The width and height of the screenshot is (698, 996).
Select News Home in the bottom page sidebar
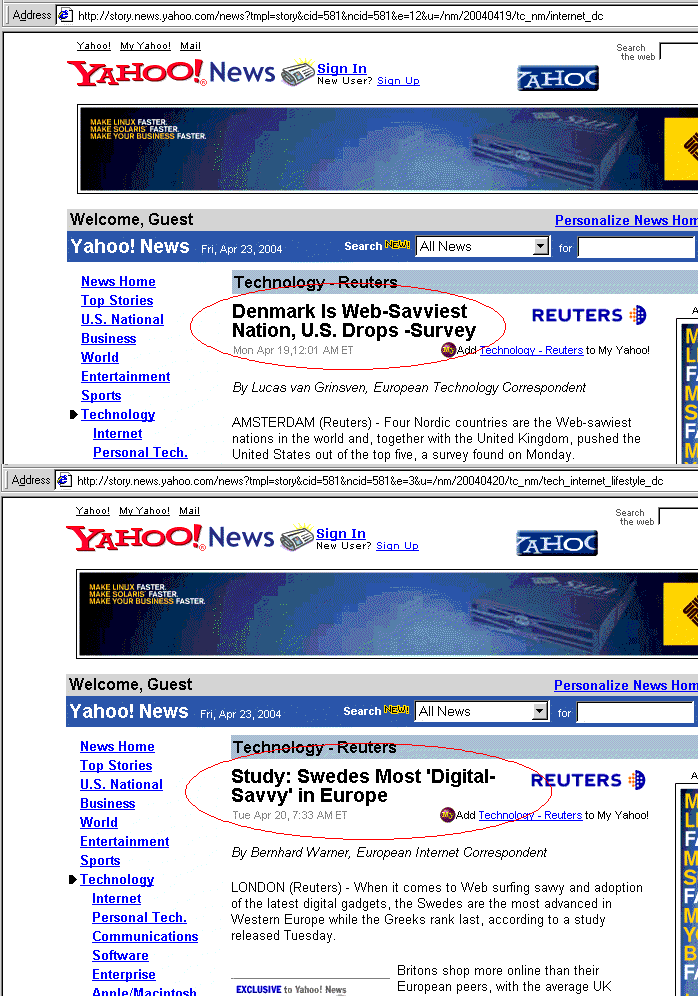(117, 746)
